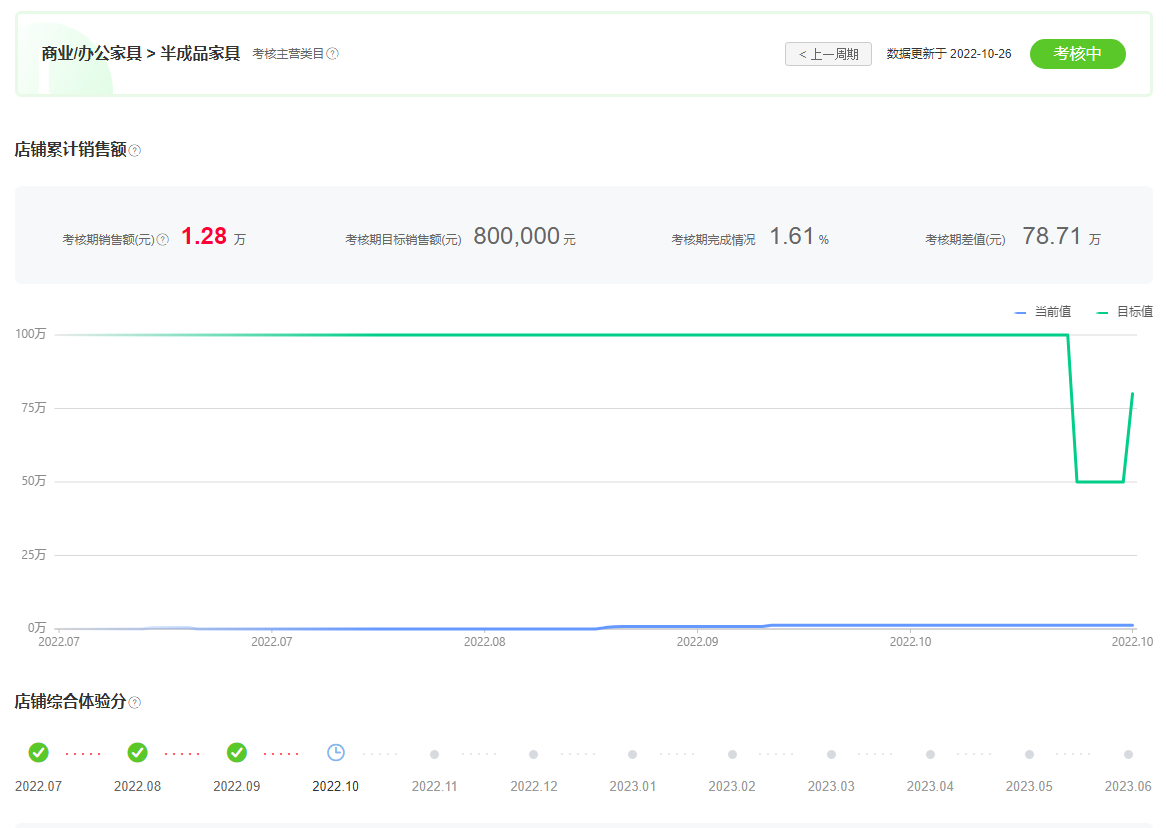Select the 2023.06 timeline dot
This screenshot has width=1166, height=828.
coord(1128,754)
